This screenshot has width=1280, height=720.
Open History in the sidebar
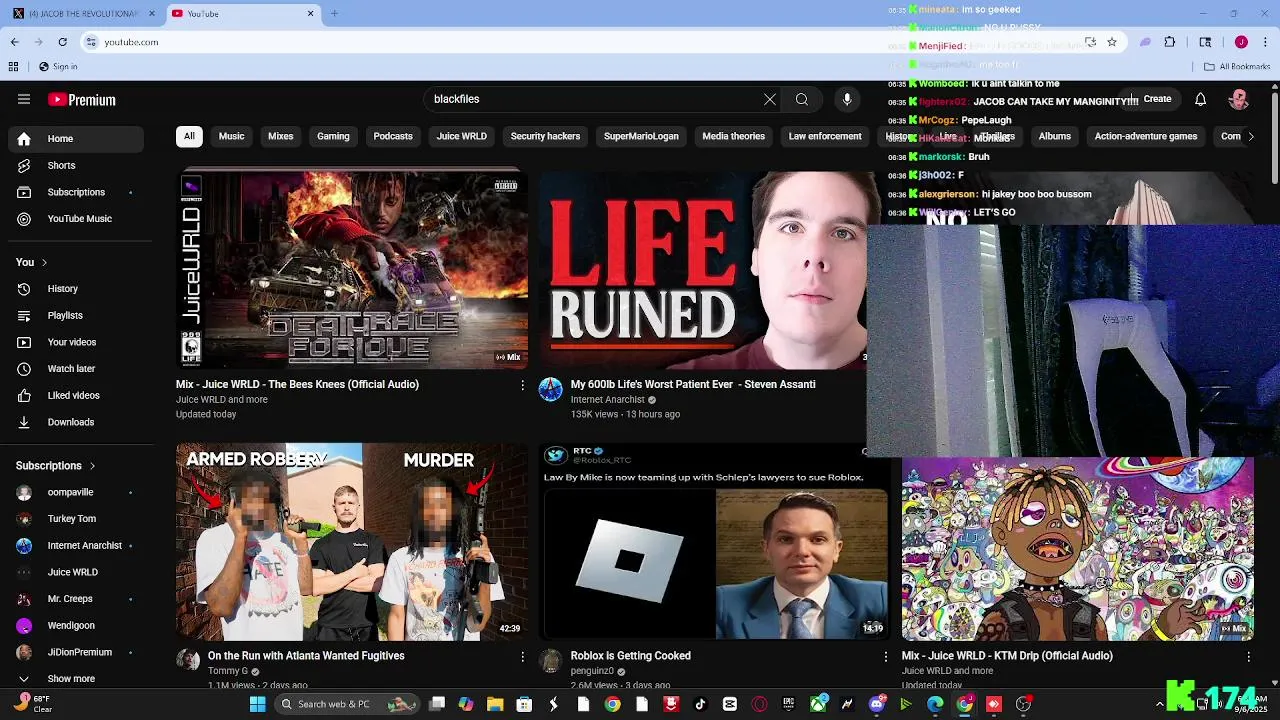(76, 289)
